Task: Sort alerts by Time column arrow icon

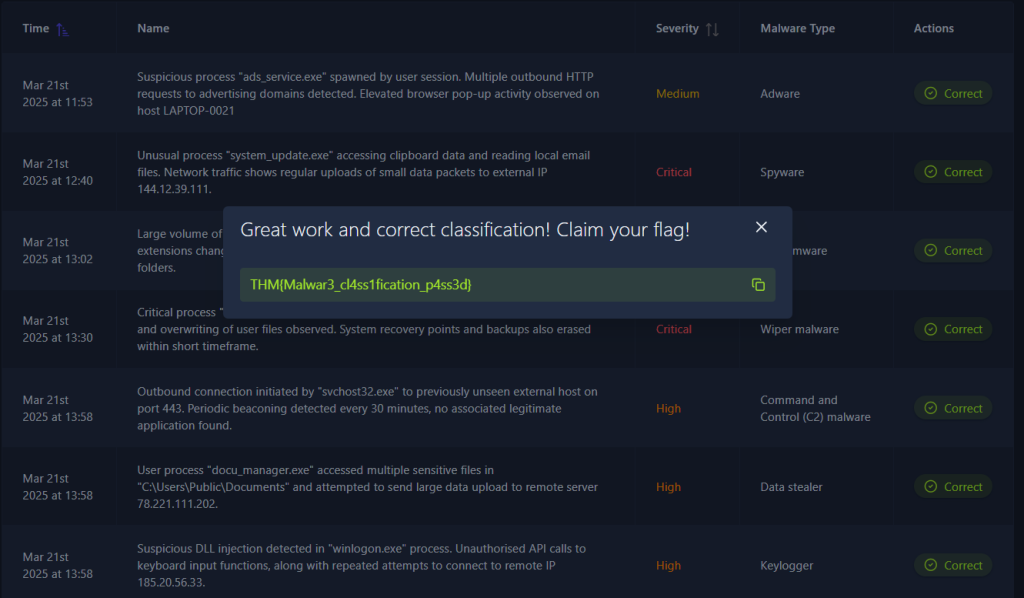Action: pos(63,29)
